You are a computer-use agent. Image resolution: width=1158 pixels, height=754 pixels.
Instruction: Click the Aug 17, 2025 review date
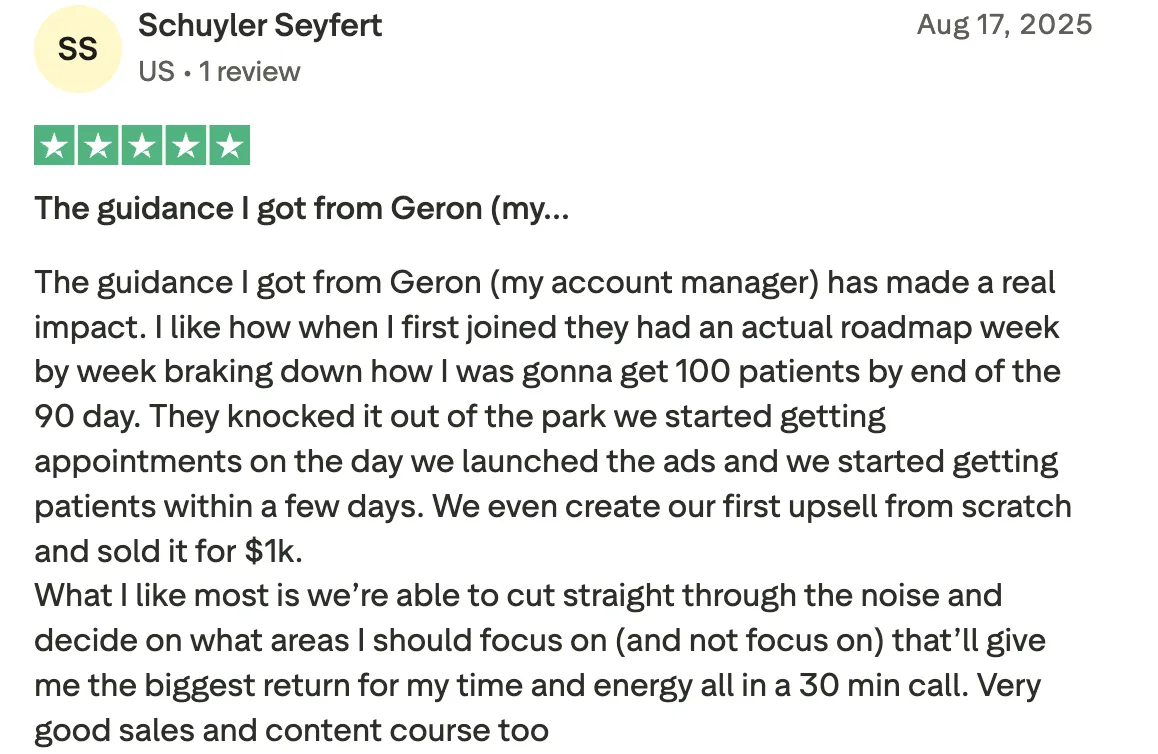1004,25
